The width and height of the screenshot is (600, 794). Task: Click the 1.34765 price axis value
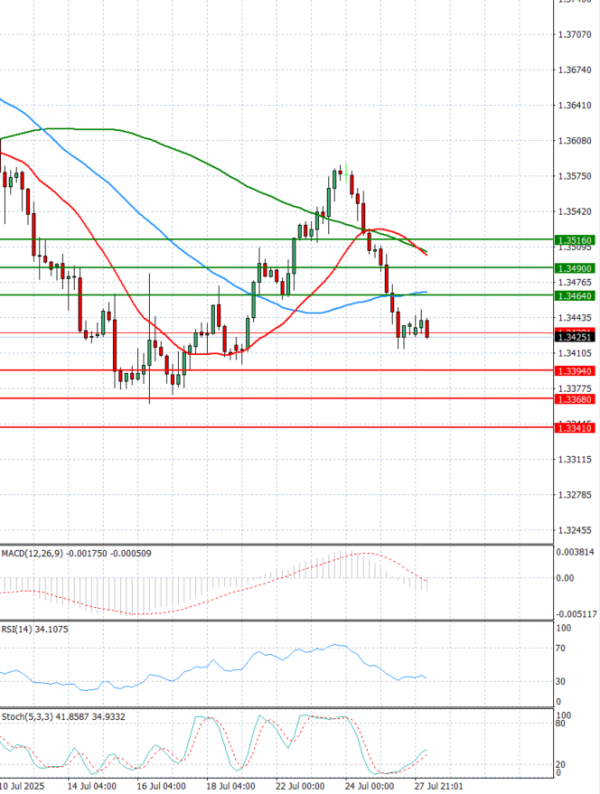575,282
